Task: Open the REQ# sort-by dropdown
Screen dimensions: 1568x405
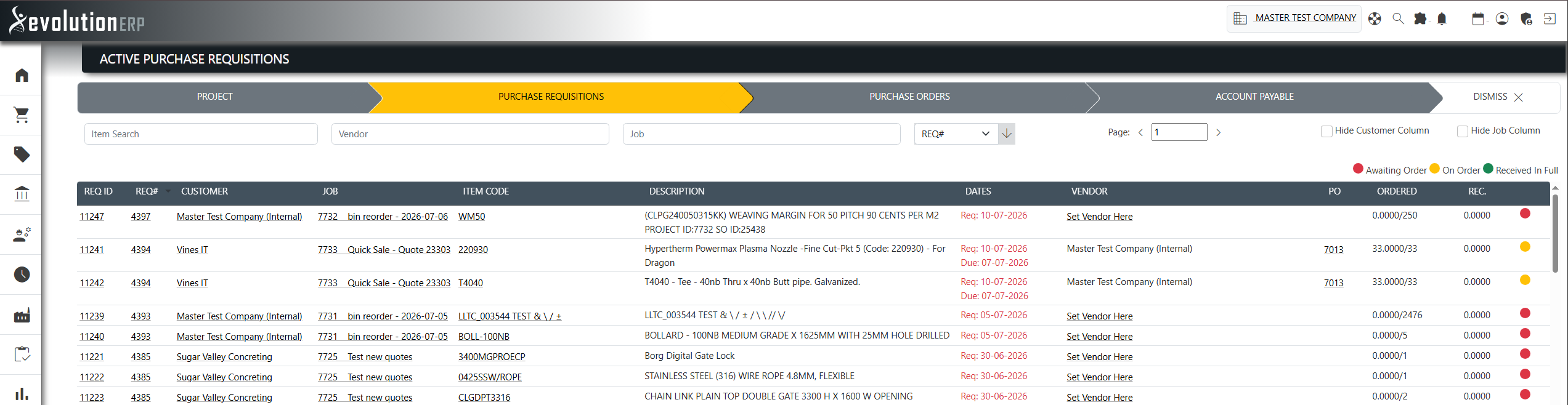Action: point(956,134)
